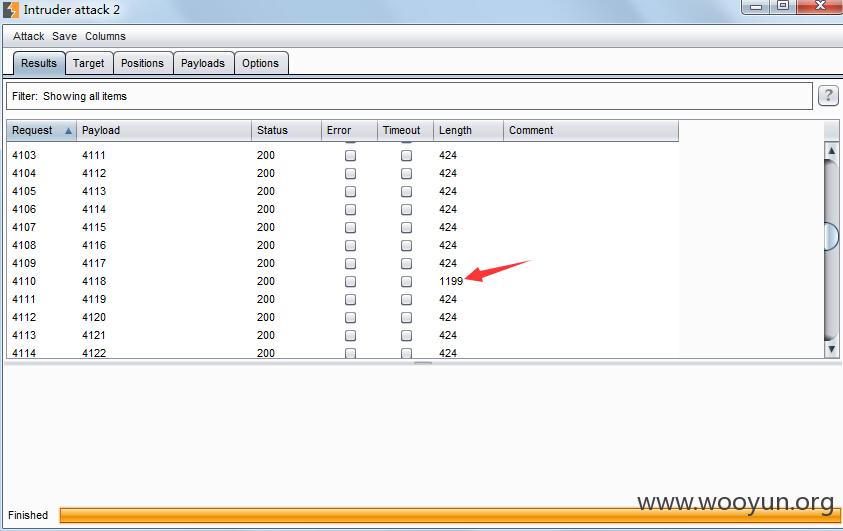Switch to the Positions tab

142,63
